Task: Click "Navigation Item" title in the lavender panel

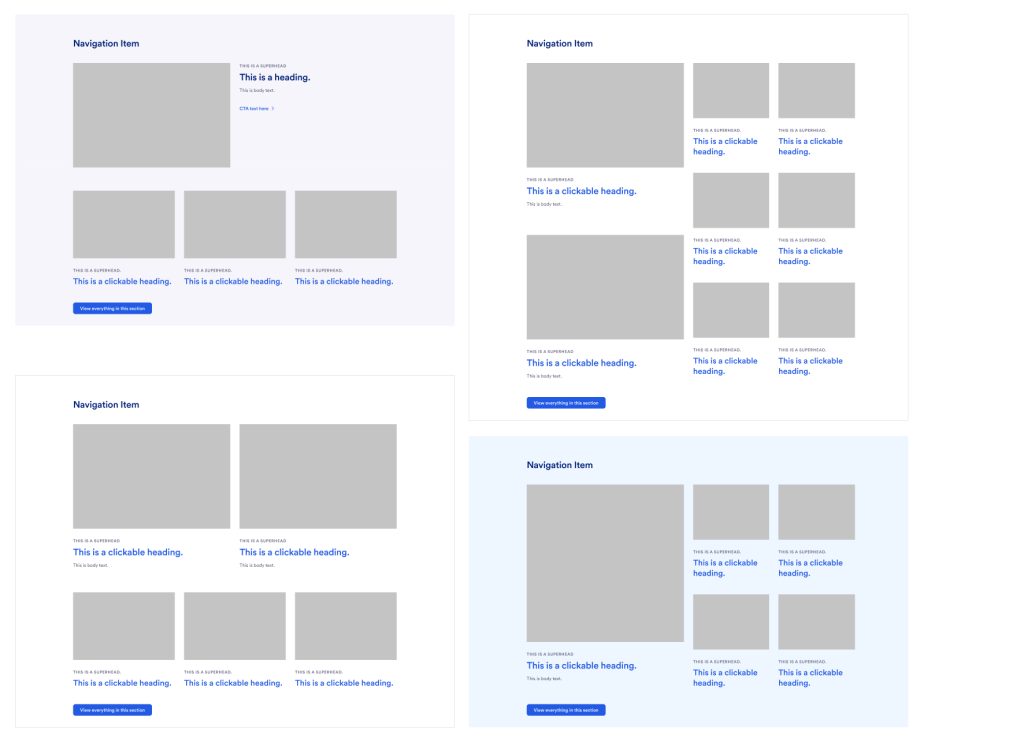Action: click(106, 44)
